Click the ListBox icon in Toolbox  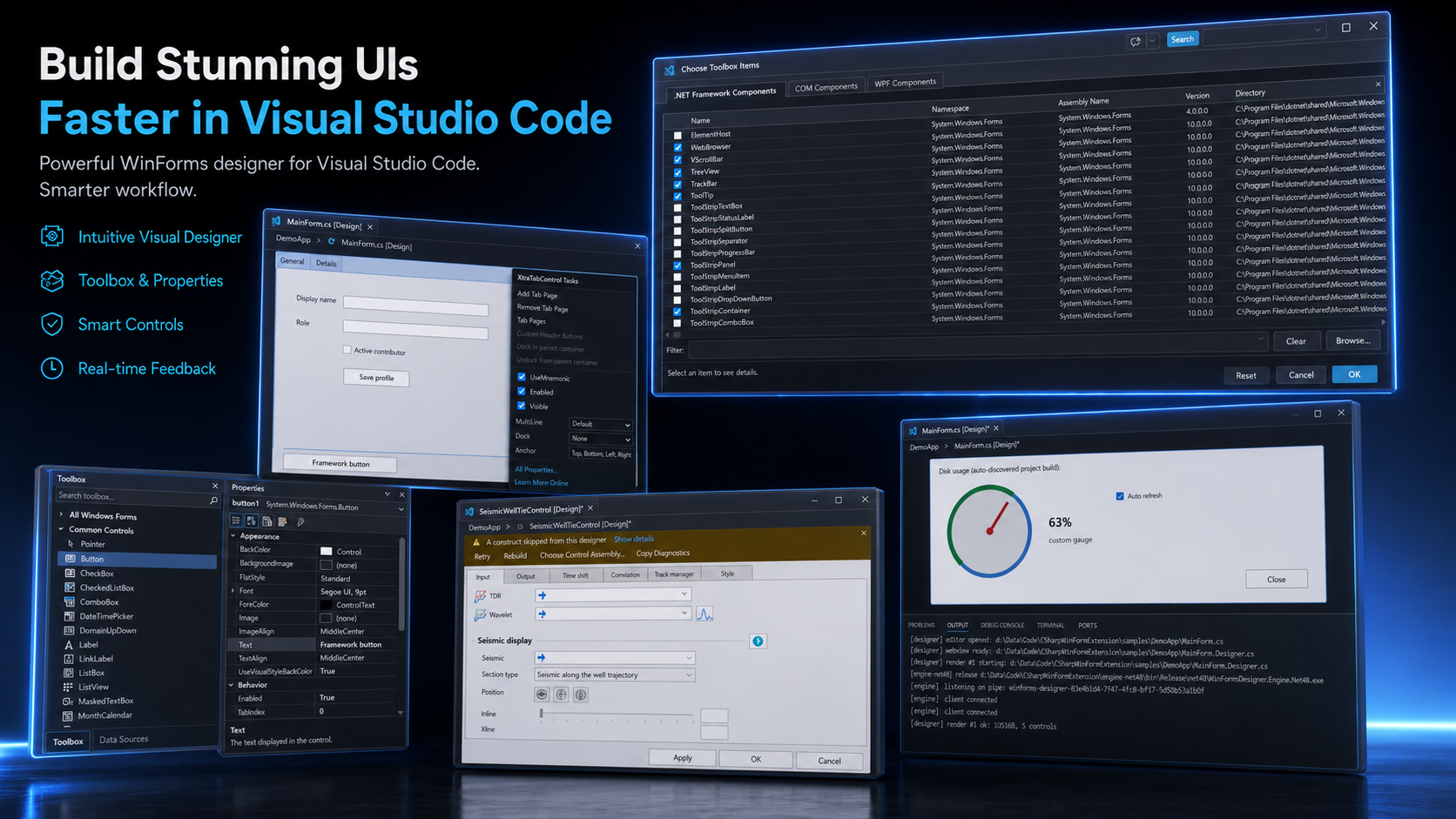pos(69,673)
